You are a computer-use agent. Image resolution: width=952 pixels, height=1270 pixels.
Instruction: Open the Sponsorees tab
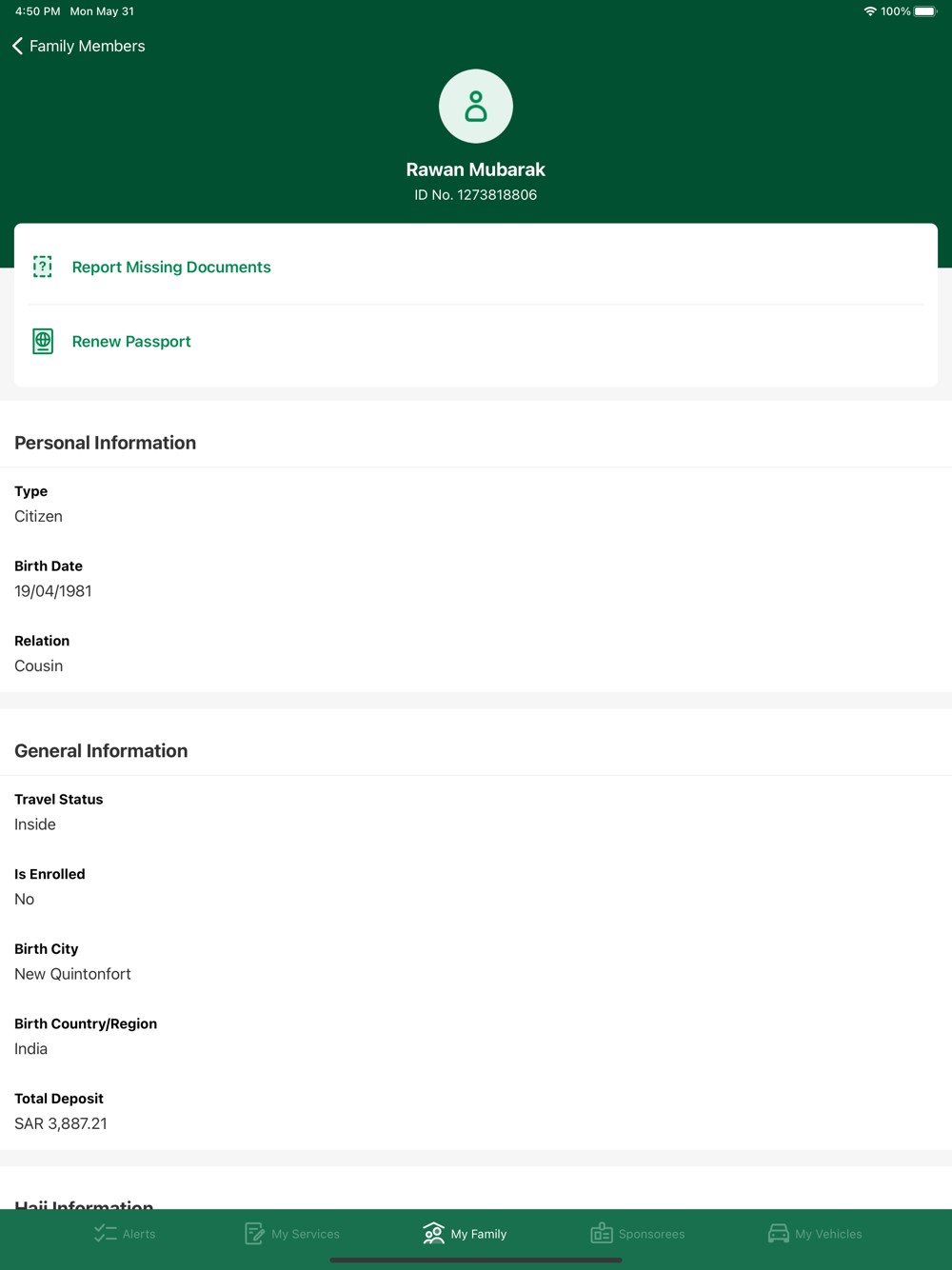(x=638, y=1234)
